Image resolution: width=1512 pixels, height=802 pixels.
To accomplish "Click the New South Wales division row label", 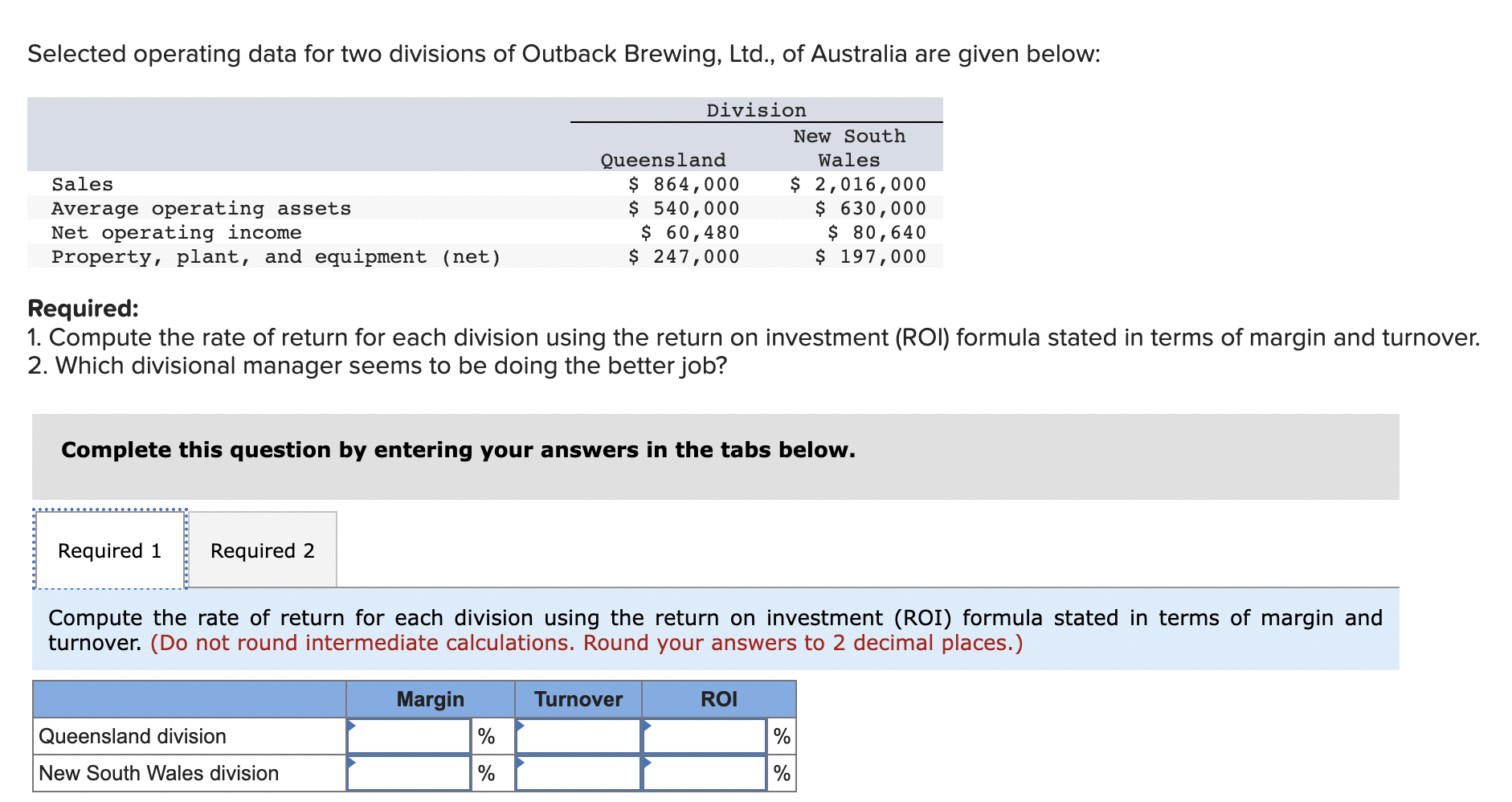I will [158, 772].
